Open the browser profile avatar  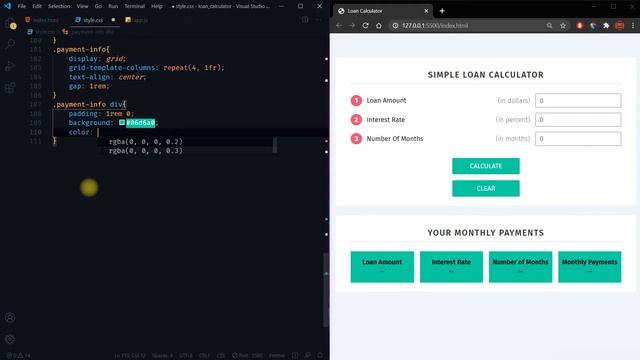coord(620,25)
